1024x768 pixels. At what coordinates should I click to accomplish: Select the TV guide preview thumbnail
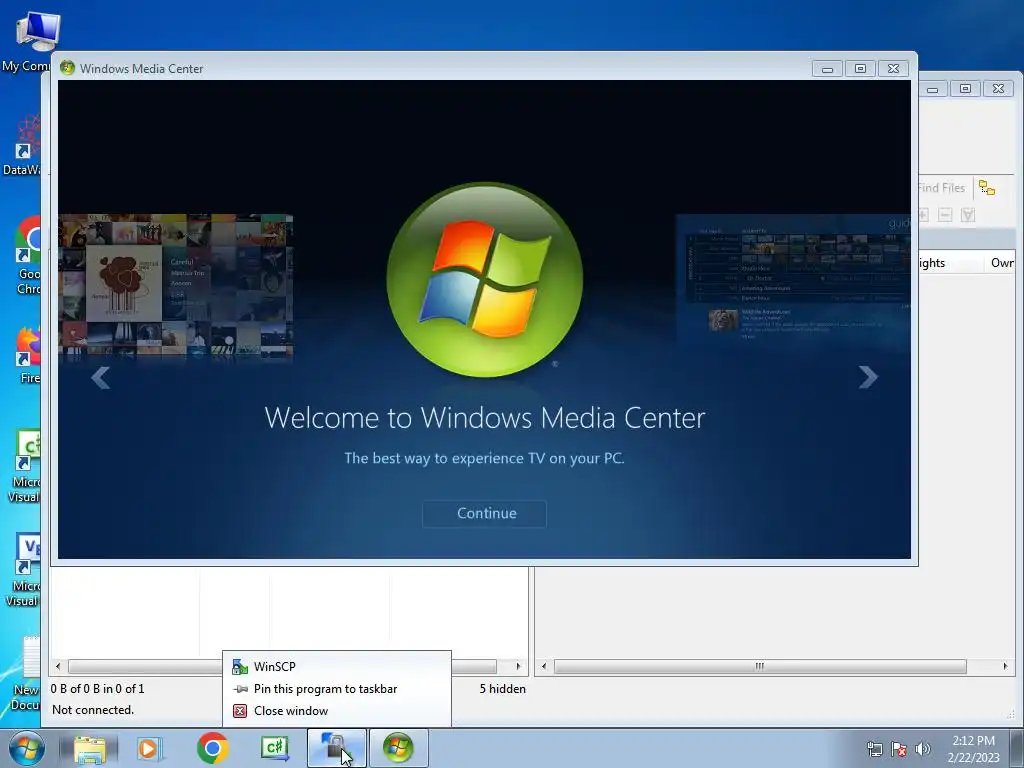pyautogui.click(x=793, y=280)
